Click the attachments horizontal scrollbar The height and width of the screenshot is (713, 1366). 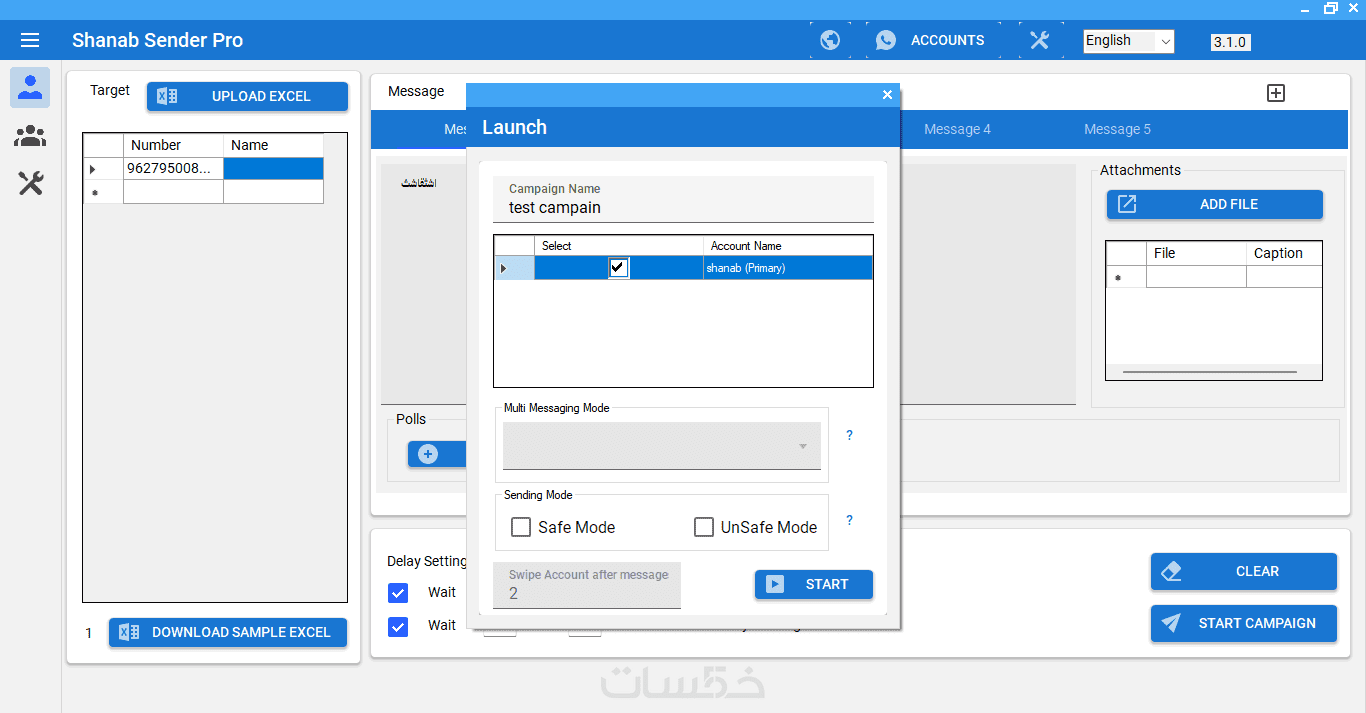pos(1210,372)
